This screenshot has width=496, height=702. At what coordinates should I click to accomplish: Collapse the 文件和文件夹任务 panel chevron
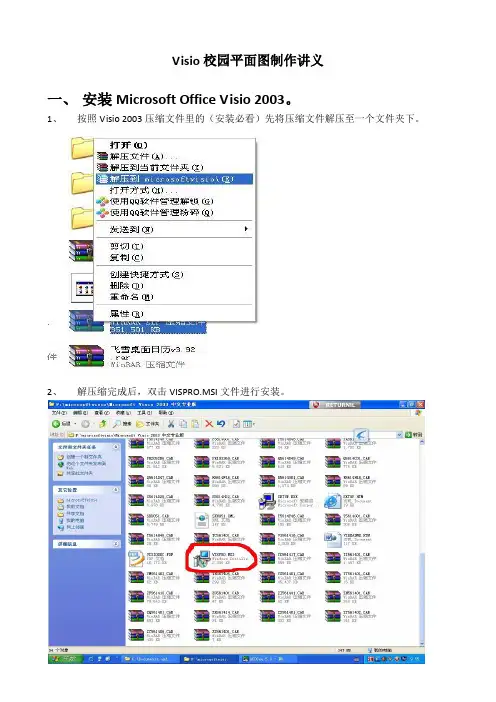point(116,447)
